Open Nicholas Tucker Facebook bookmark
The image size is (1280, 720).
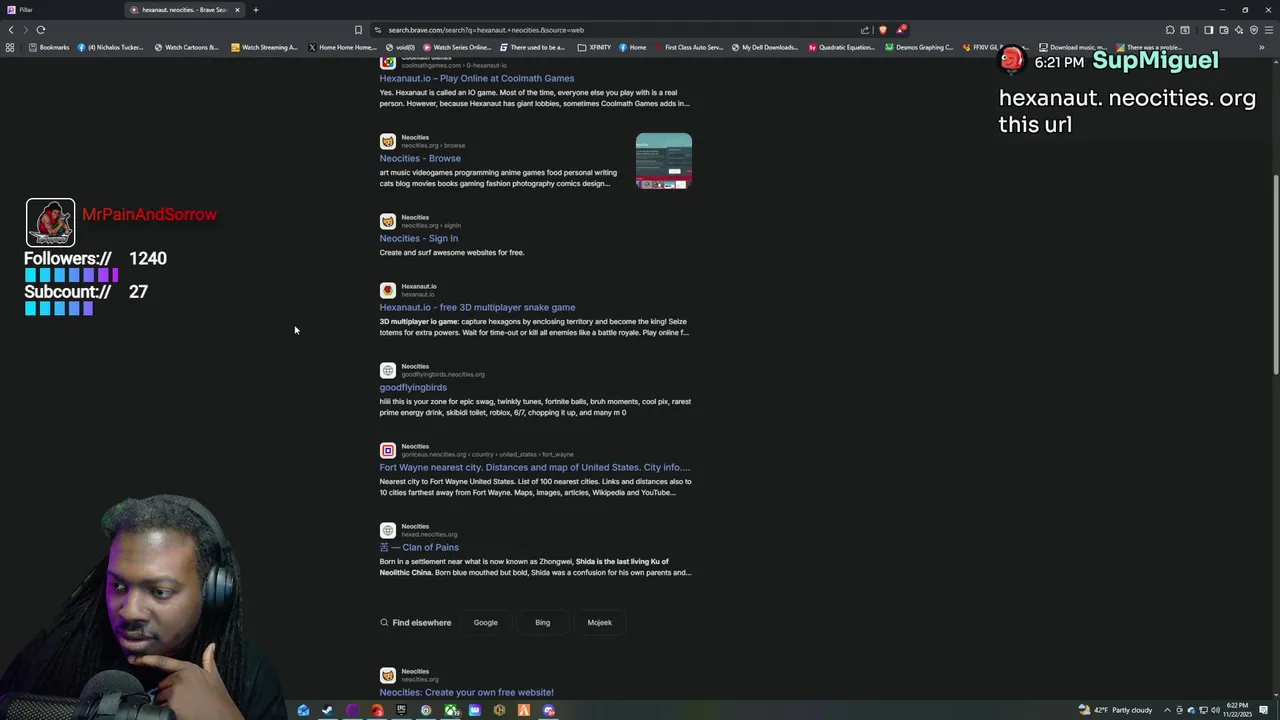coord(111,47)
